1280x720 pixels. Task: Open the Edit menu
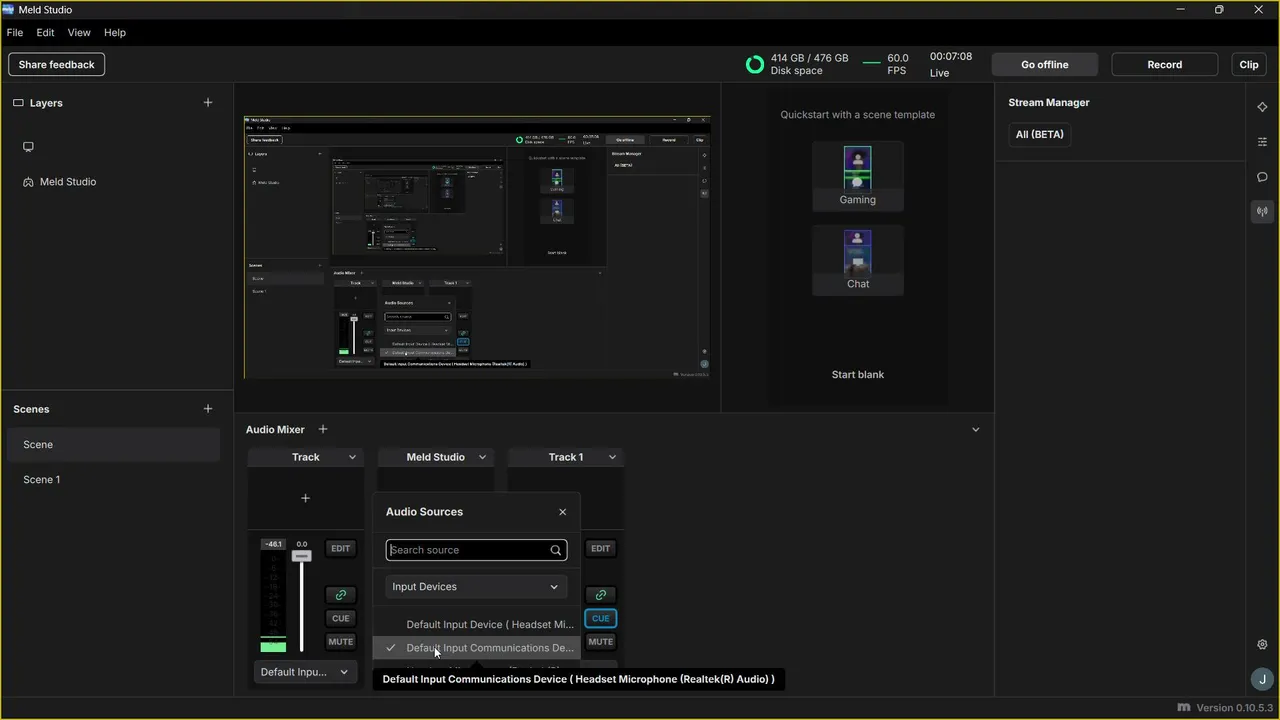(x=45, y=33)
